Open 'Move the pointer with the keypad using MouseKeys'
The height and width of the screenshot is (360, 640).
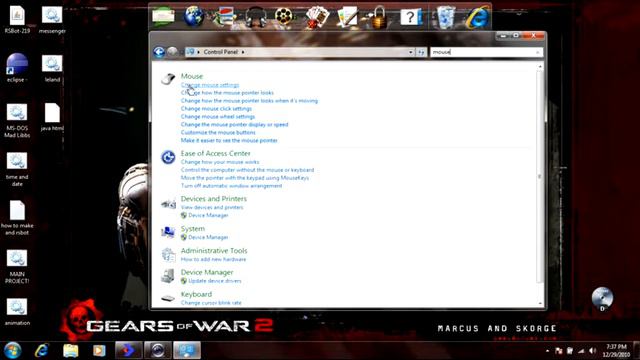(245, 178)
